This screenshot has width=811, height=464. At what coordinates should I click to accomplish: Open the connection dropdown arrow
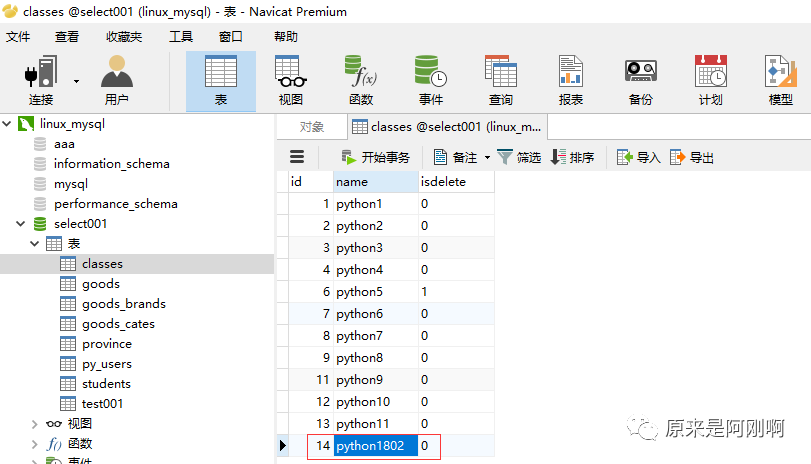pyautogui.click(x=77, y=81)
